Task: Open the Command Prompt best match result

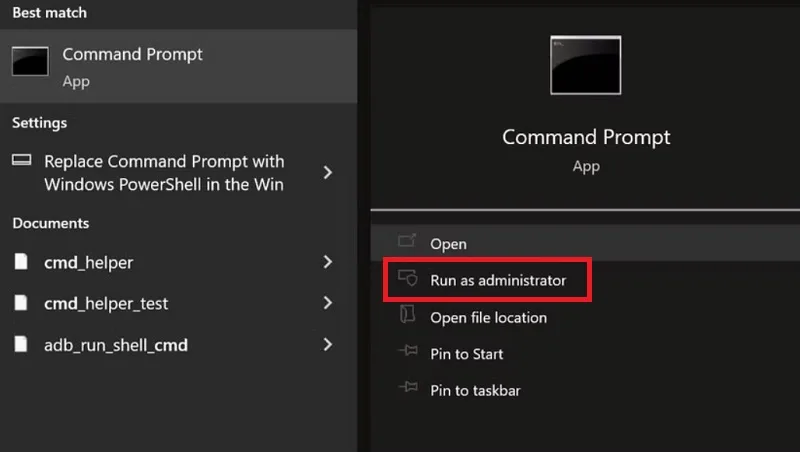Action: coord(179,66)
